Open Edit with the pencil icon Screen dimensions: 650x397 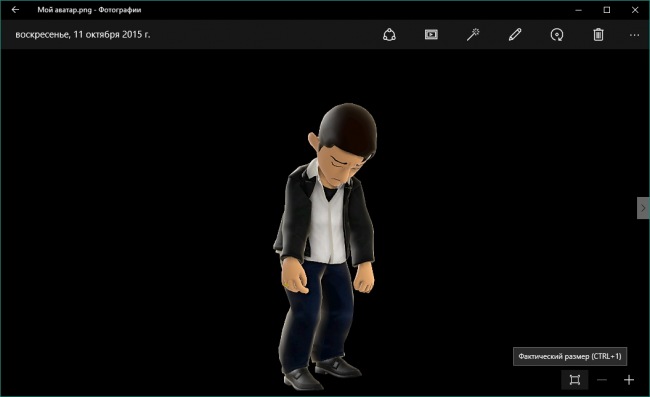(515, 35)
